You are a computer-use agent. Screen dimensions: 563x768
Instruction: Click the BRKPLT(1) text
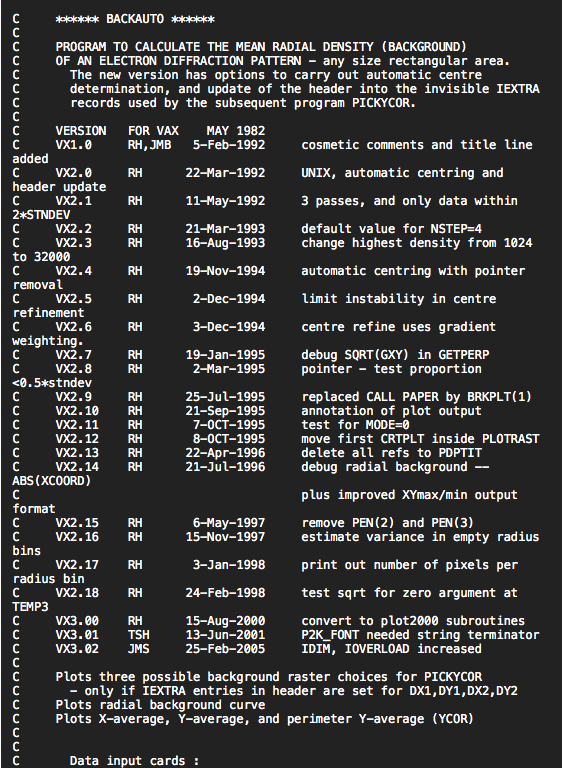pos(498,397)
